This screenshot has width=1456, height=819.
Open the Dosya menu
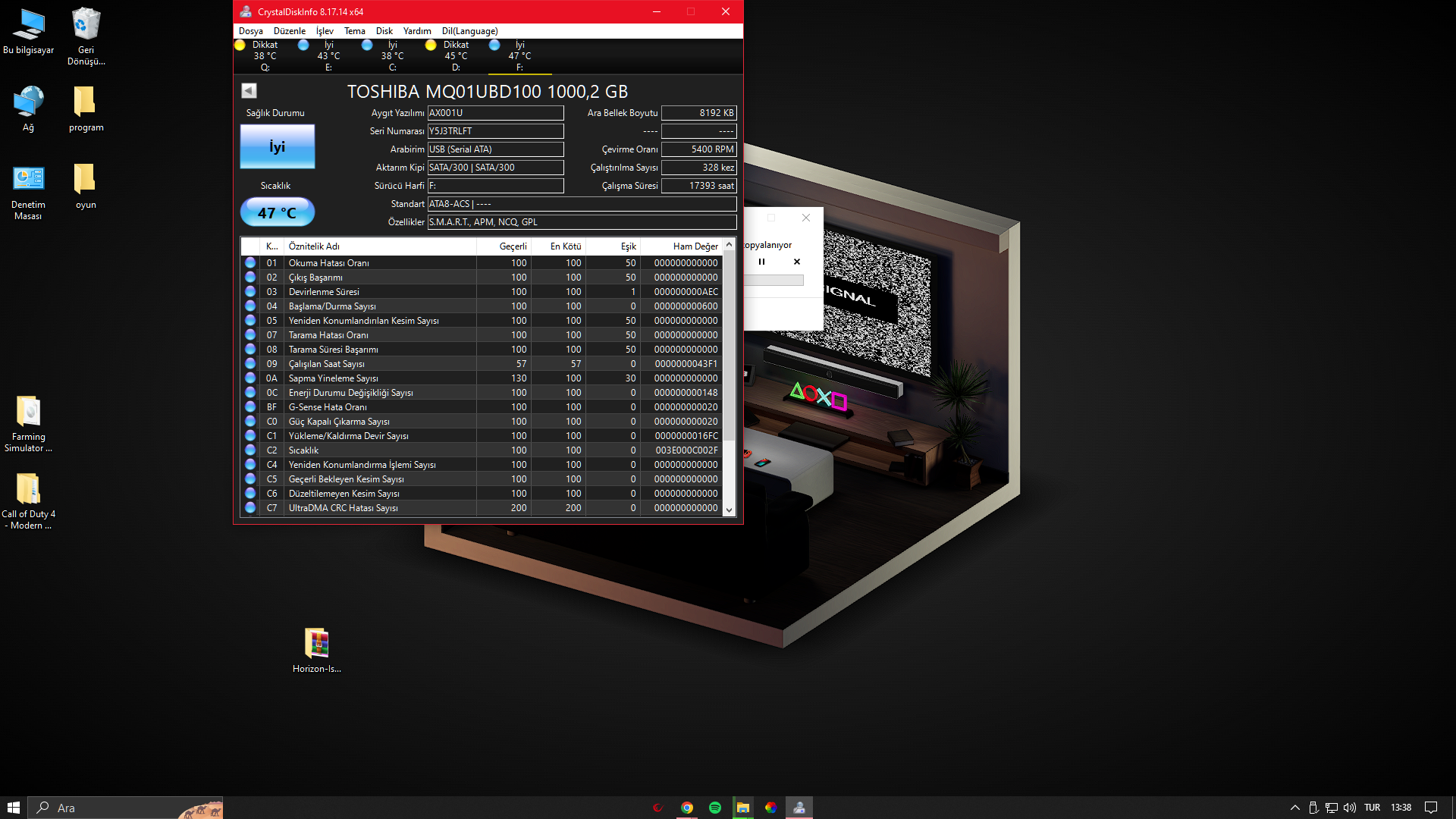click(x=250, y=31)
